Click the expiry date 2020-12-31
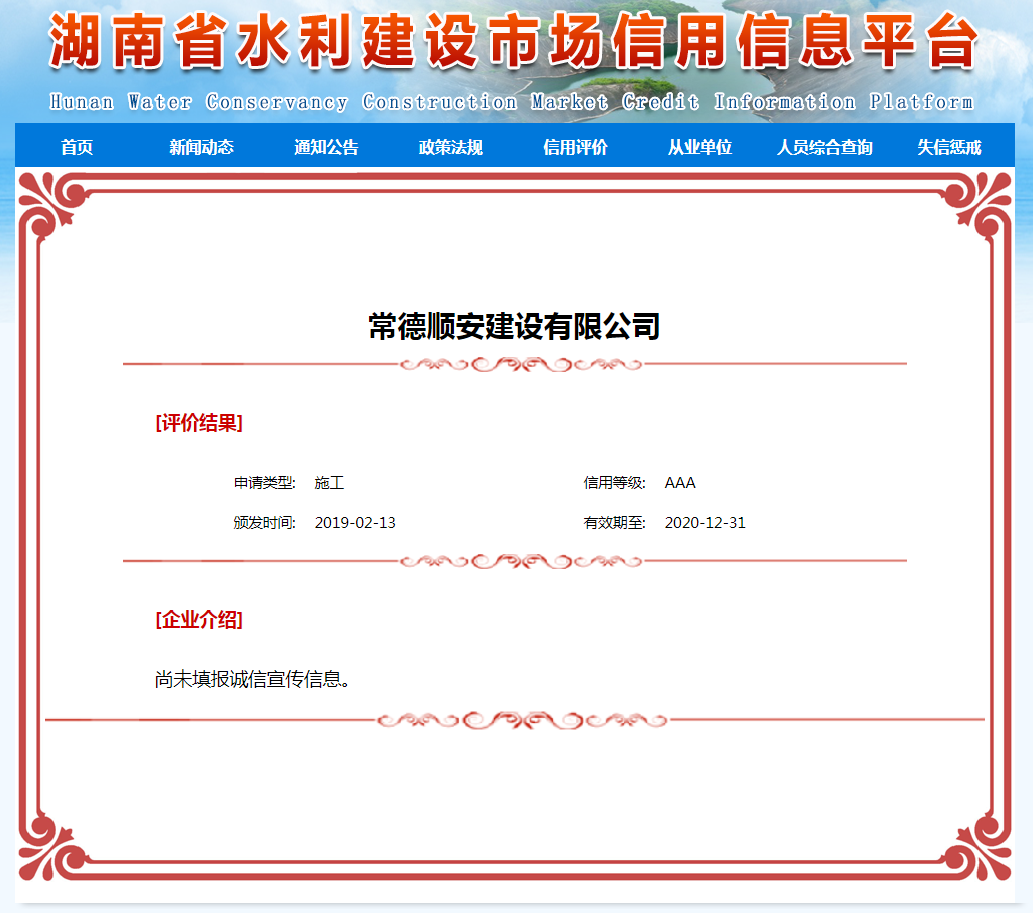The height and width of the screenshot is (913, 1033). coord(705,523)
